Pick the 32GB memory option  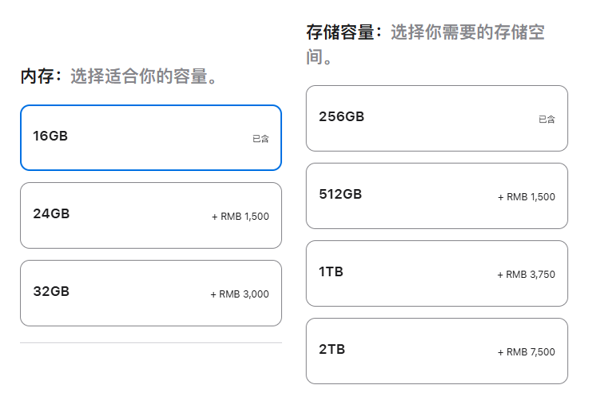(x=151, y=293)
